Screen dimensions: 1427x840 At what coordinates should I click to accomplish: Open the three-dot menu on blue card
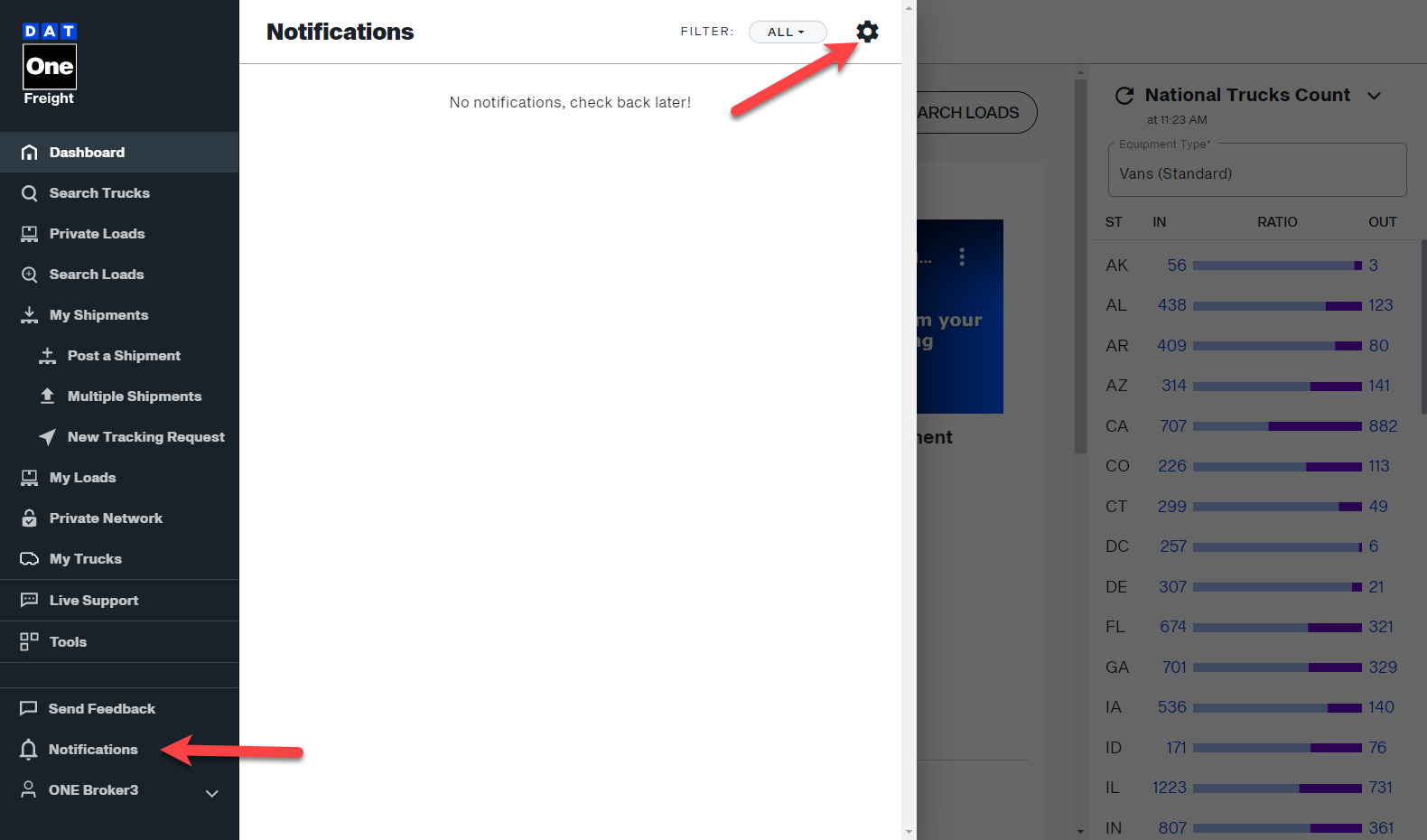click(962, 257)
